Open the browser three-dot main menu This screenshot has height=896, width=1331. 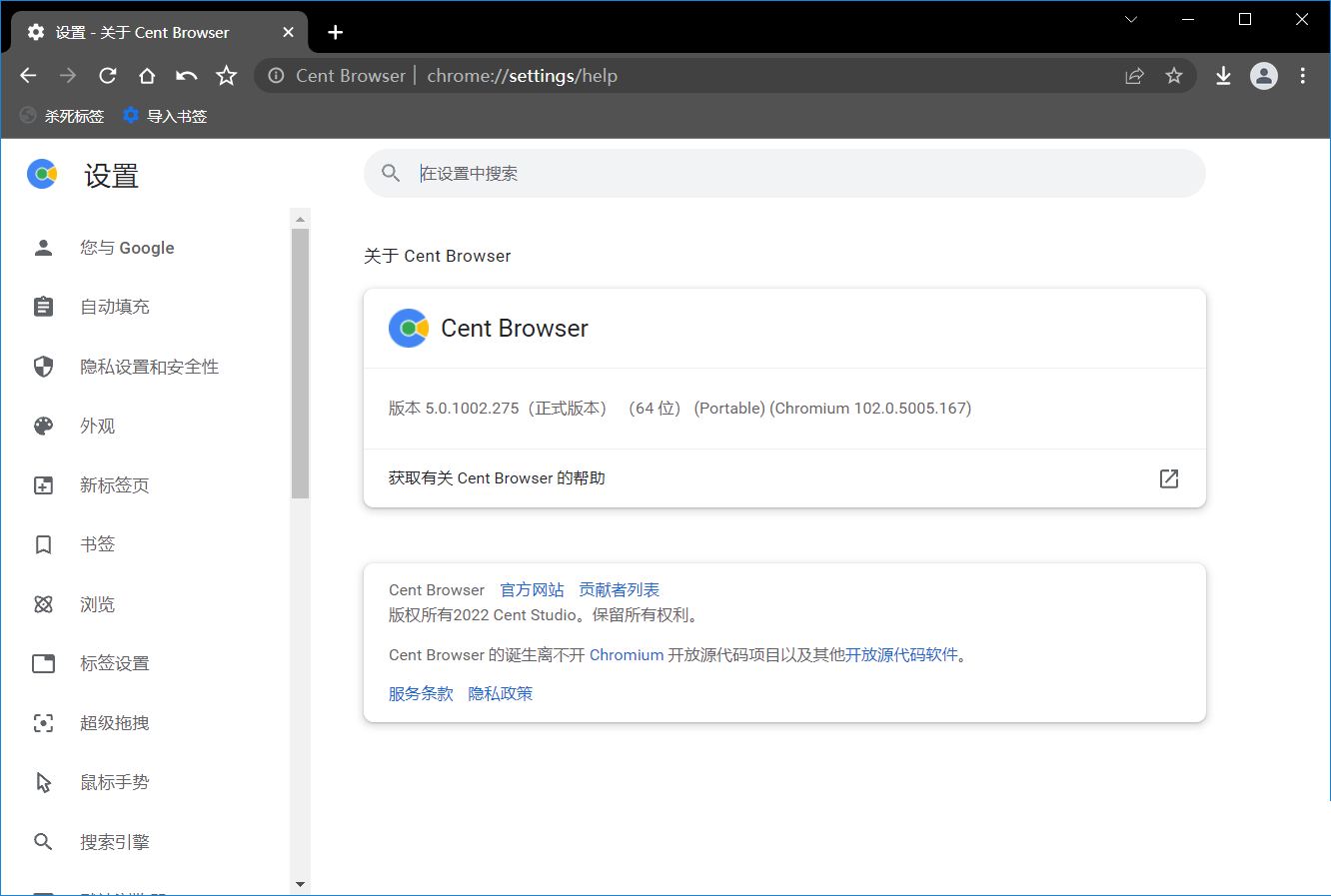(x=1303, y=76)
